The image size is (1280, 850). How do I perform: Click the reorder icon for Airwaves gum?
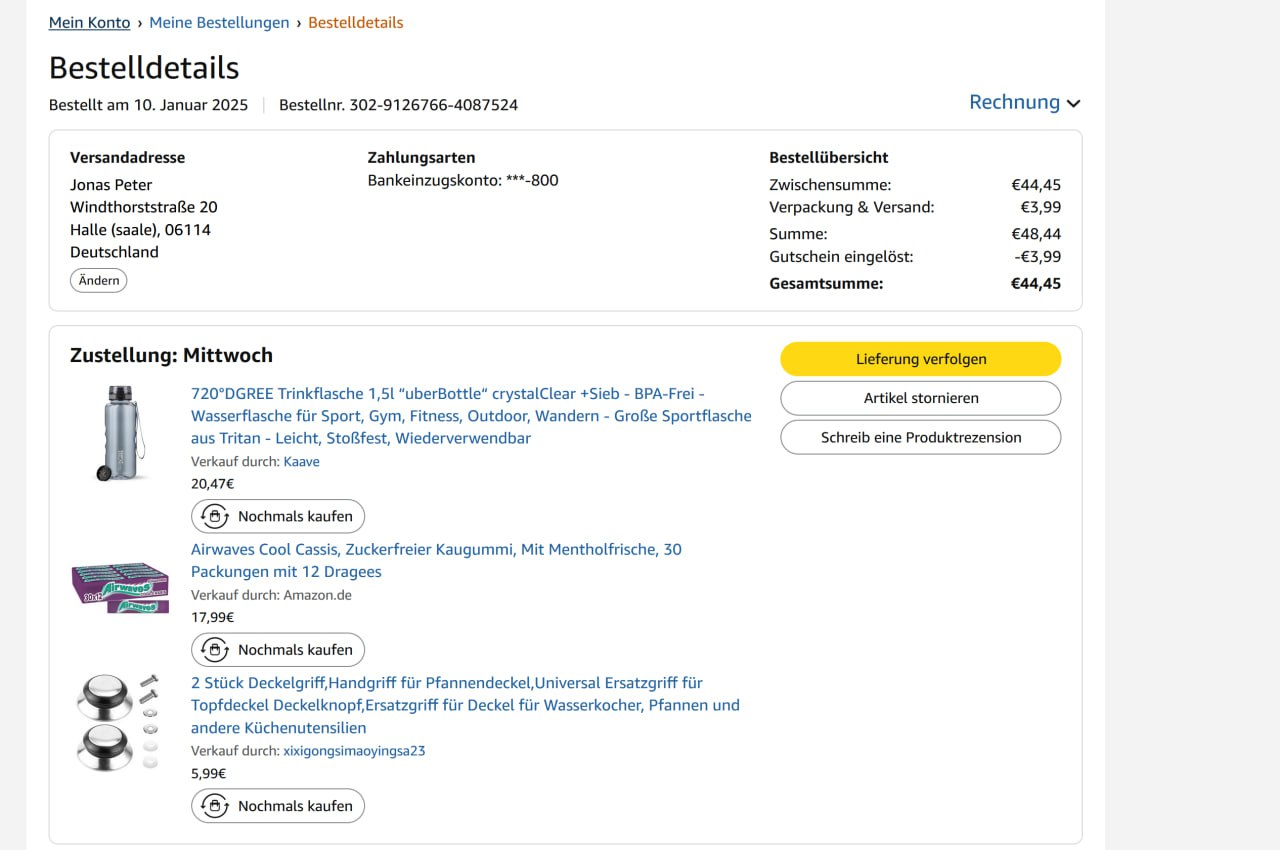pos(214,650)
